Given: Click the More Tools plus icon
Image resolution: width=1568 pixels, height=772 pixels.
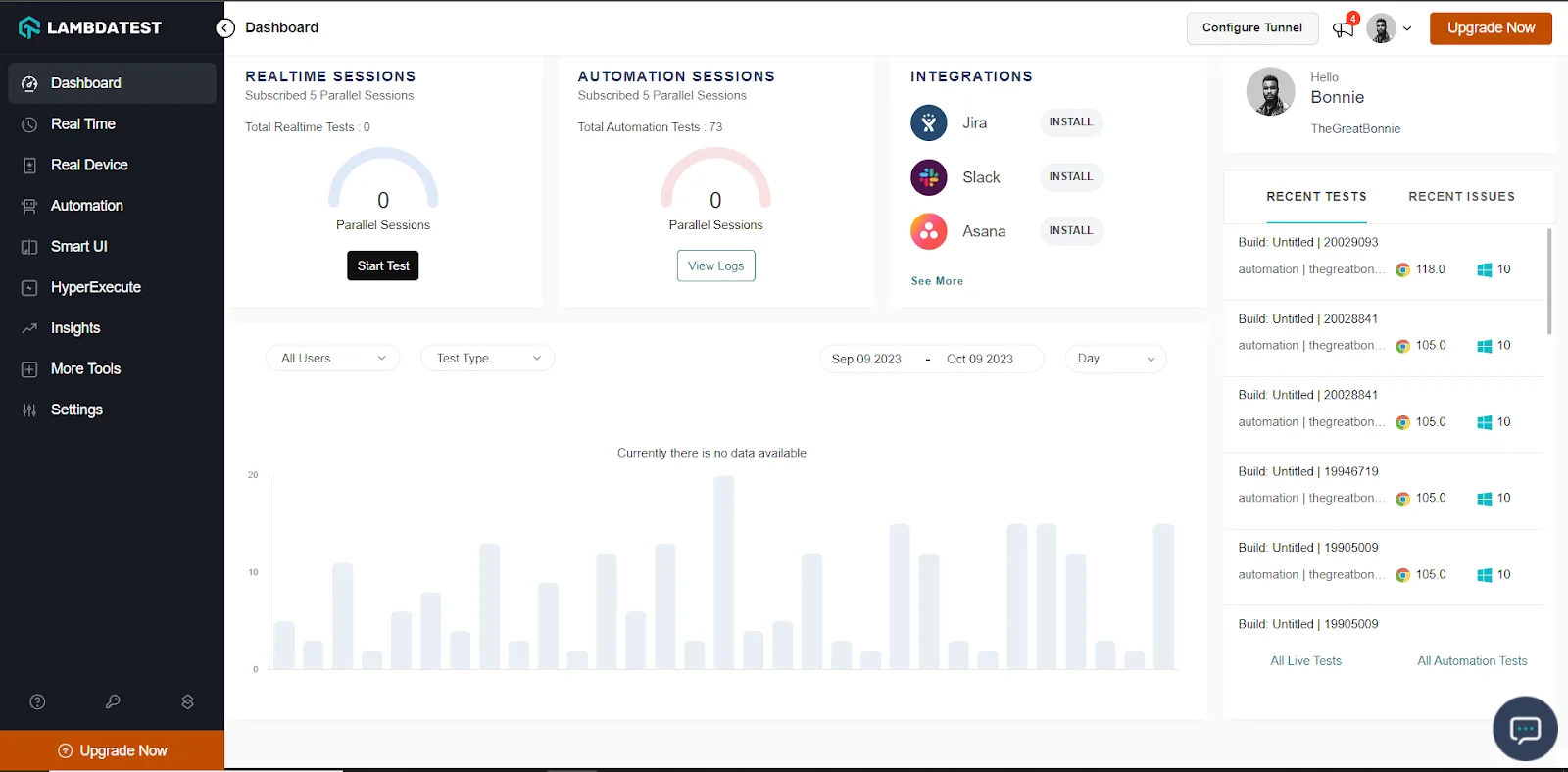Looking at the screenshot, I should point(29,369).
